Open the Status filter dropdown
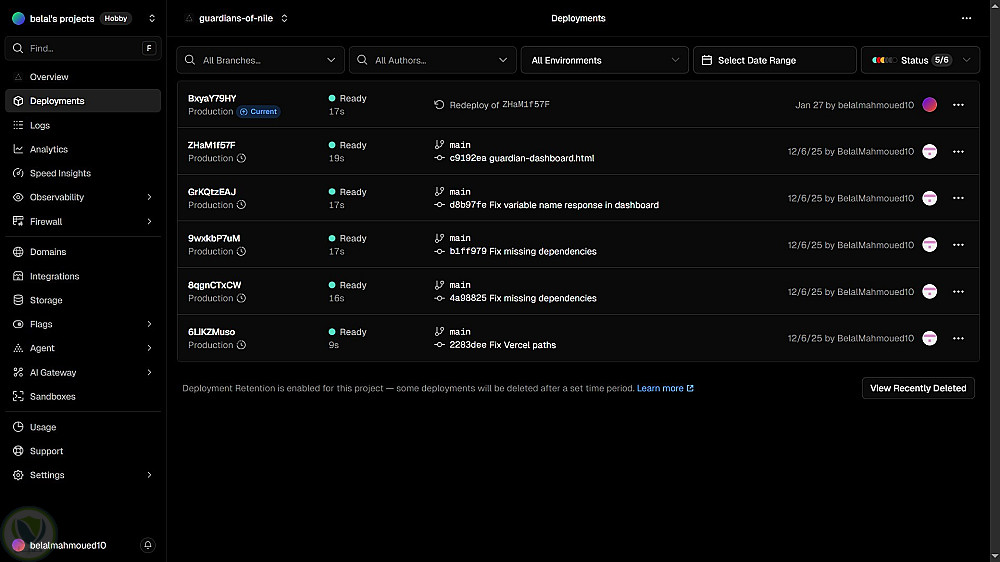 [x=920, y=60]
